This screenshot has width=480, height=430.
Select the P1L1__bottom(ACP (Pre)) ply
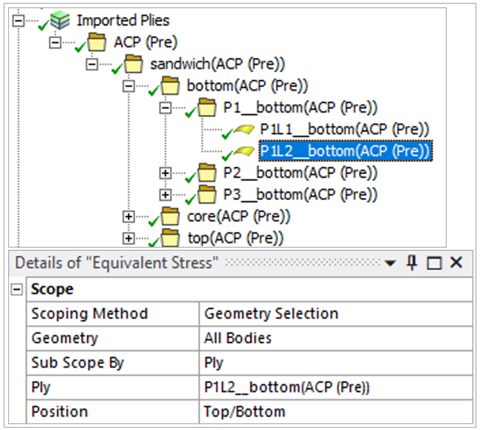coord(344,129)
